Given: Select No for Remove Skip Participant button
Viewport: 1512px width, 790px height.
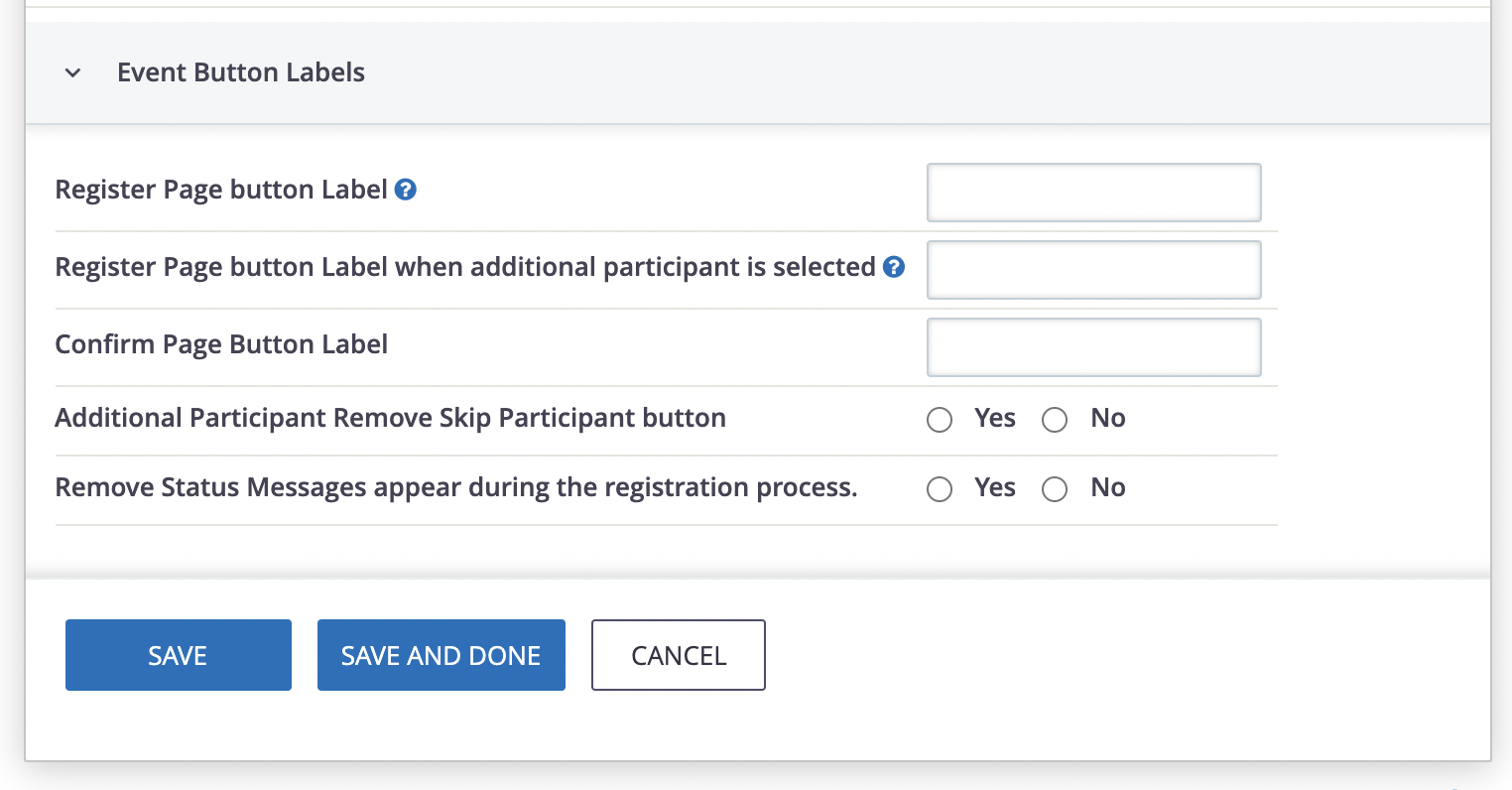Looking at the screenshot, I should [1055, 420].
